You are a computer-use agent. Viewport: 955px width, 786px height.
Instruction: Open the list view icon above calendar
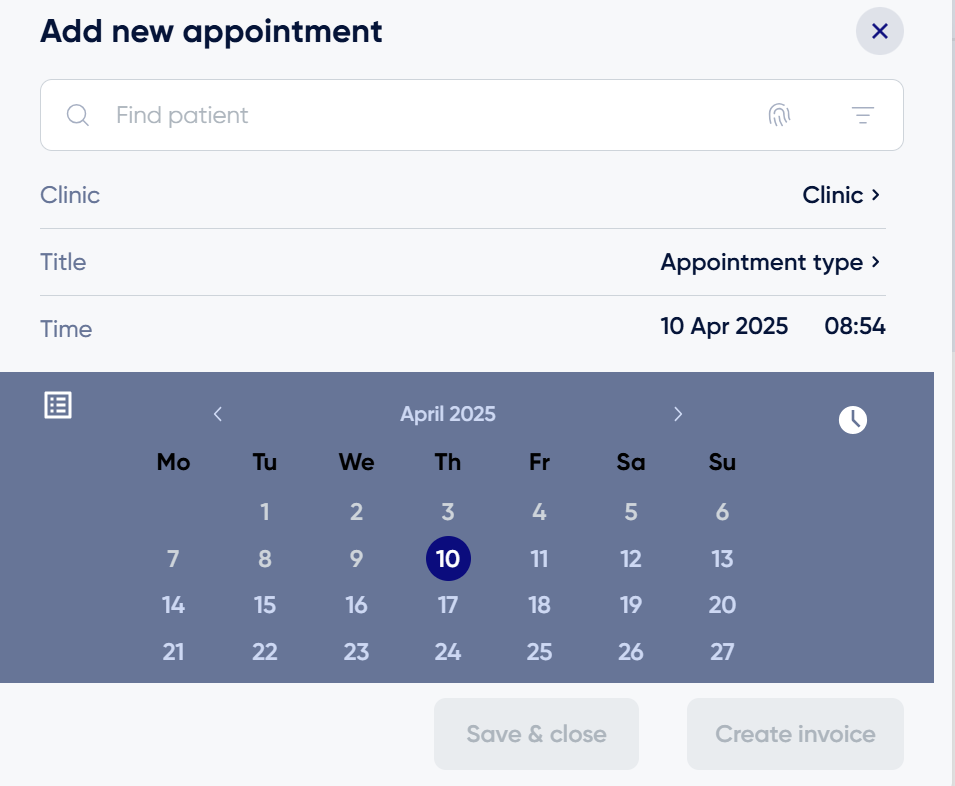[58, 405]
